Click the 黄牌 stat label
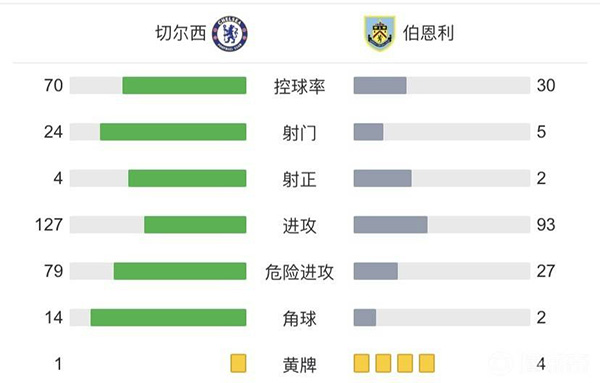The width and height of the screenshot is (600, 383). coord(300,365)
